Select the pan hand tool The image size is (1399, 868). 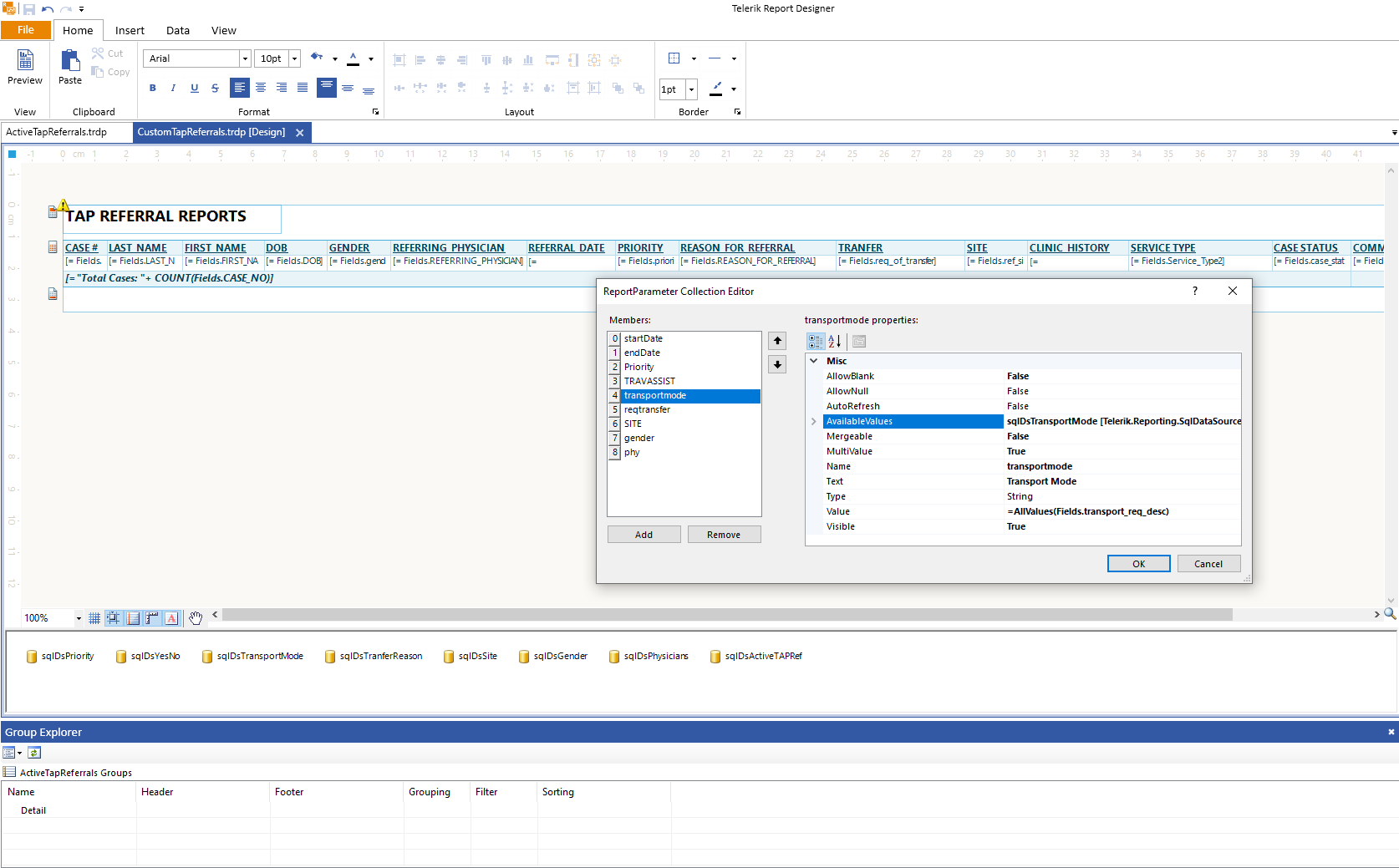coord(196,618)
